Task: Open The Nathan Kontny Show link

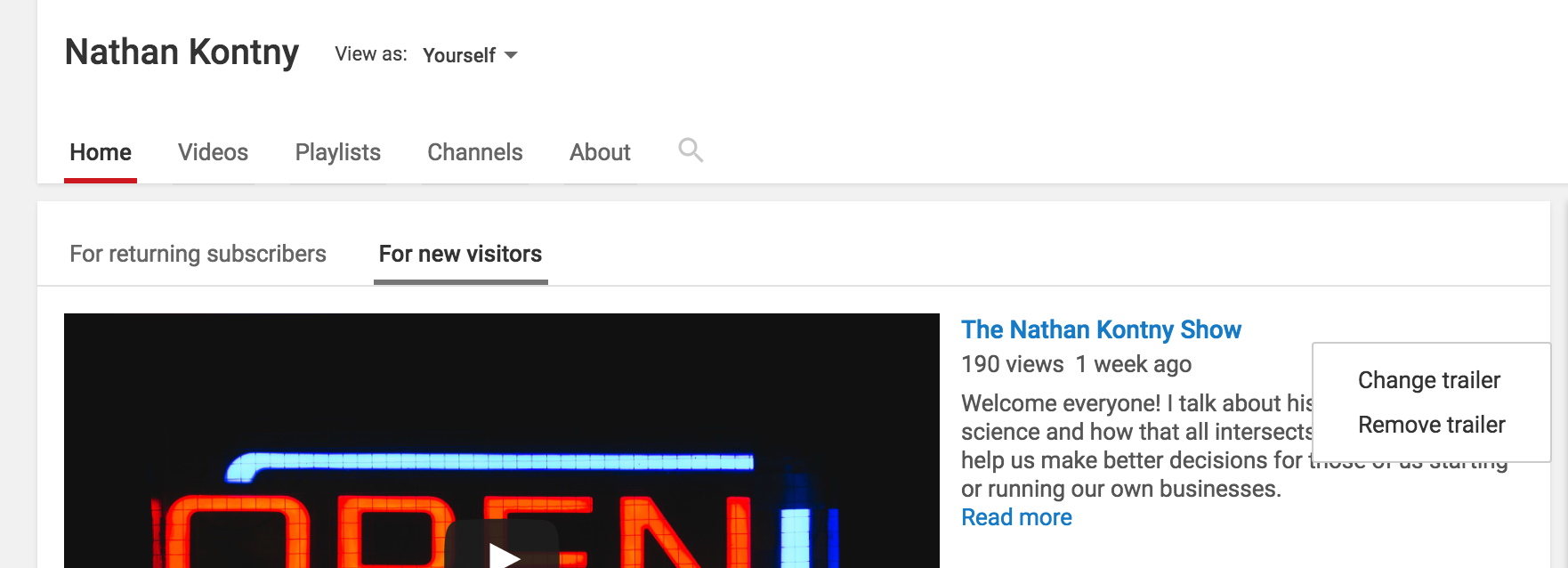Action: [1101, 329]
